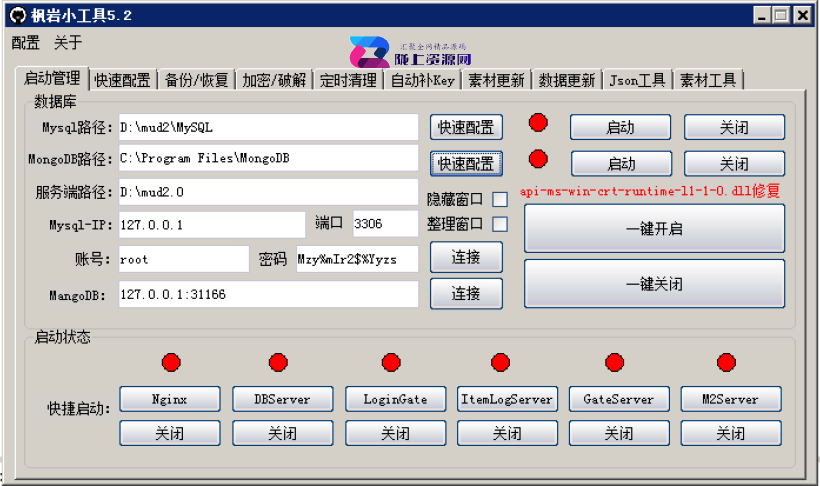The image size is (820, 486).
Task: Click the red indicator above Nginx
Action: [171, 362]
